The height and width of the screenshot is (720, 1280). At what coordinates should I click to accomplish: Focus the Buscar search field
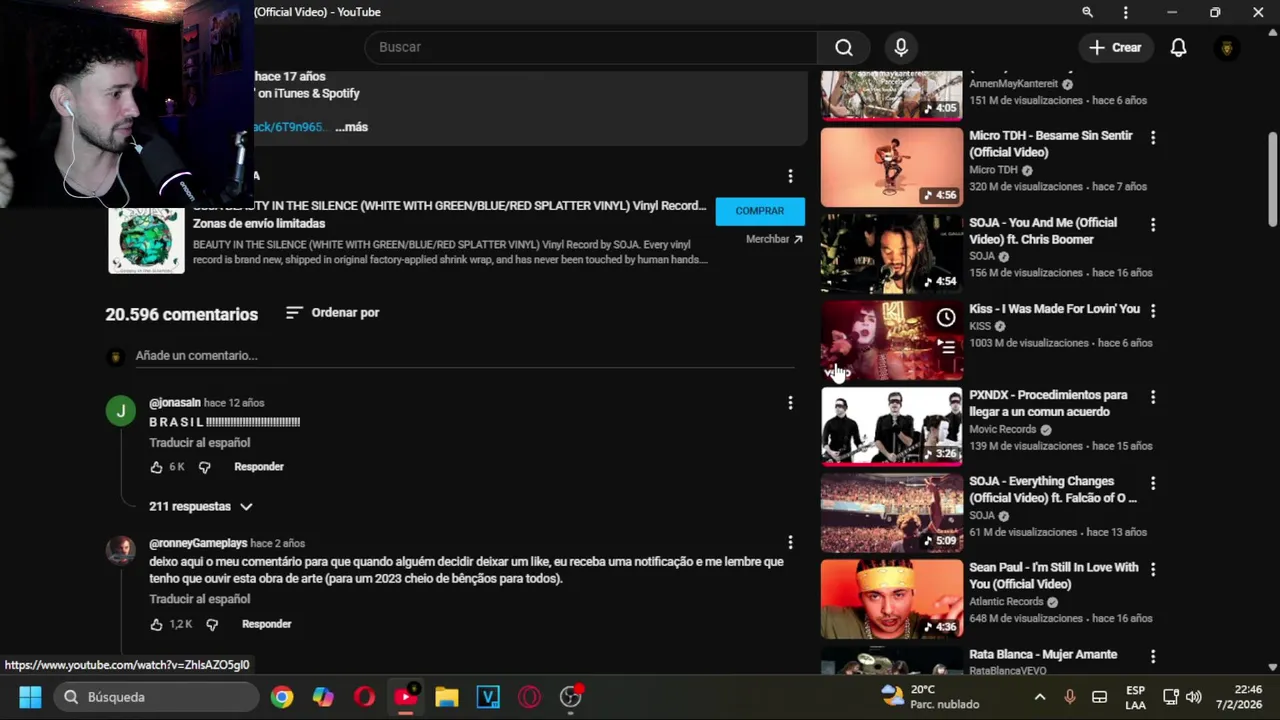pyautogui.click(x=590, y=47)
